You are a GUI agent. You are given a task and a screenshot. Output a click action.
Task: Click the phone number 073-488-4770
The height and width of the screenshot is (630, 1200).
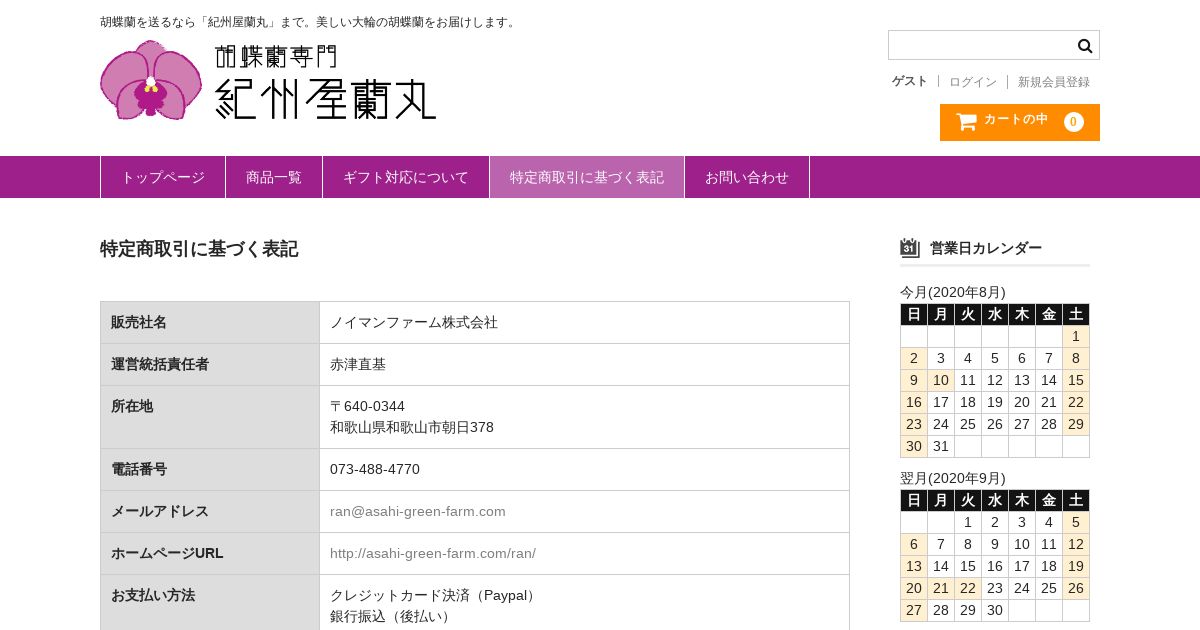(x=375, y=469)
